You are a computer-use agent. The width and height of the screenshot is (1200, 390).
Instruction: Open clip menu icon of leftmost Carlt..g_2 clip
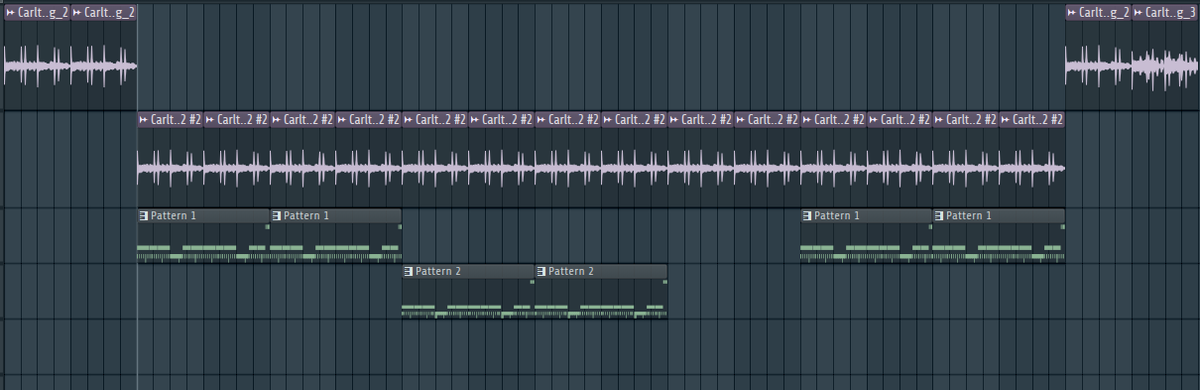[x=10, y=13]
